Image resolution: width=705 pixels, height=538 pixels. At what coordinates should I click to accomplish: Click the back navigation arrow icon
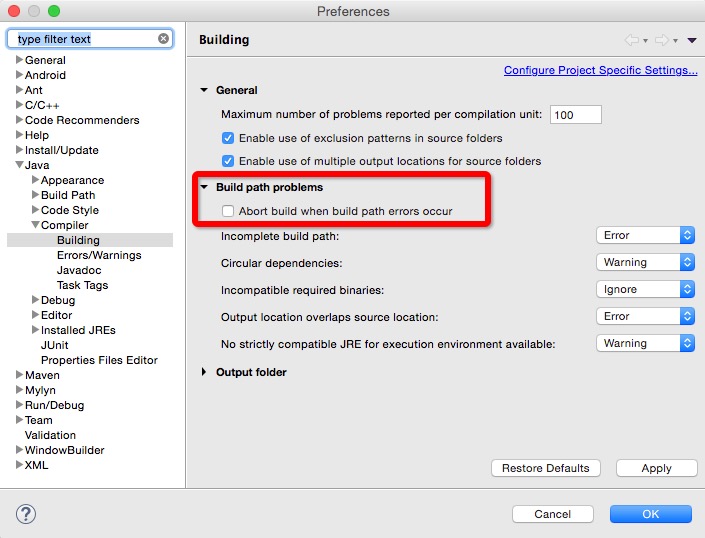pos(631,40)
